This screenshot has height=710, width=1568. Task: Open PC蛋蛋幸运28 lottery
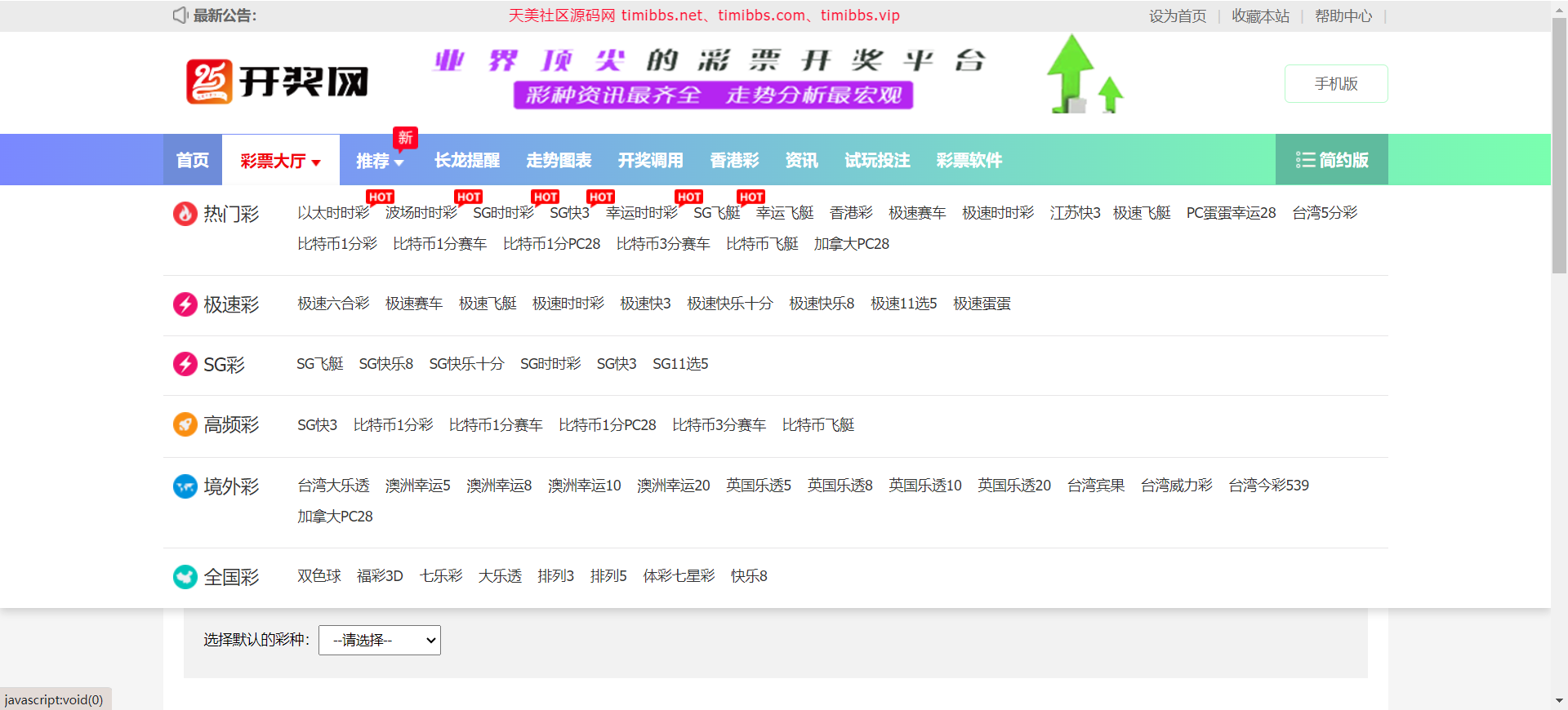coord(1231,213)
